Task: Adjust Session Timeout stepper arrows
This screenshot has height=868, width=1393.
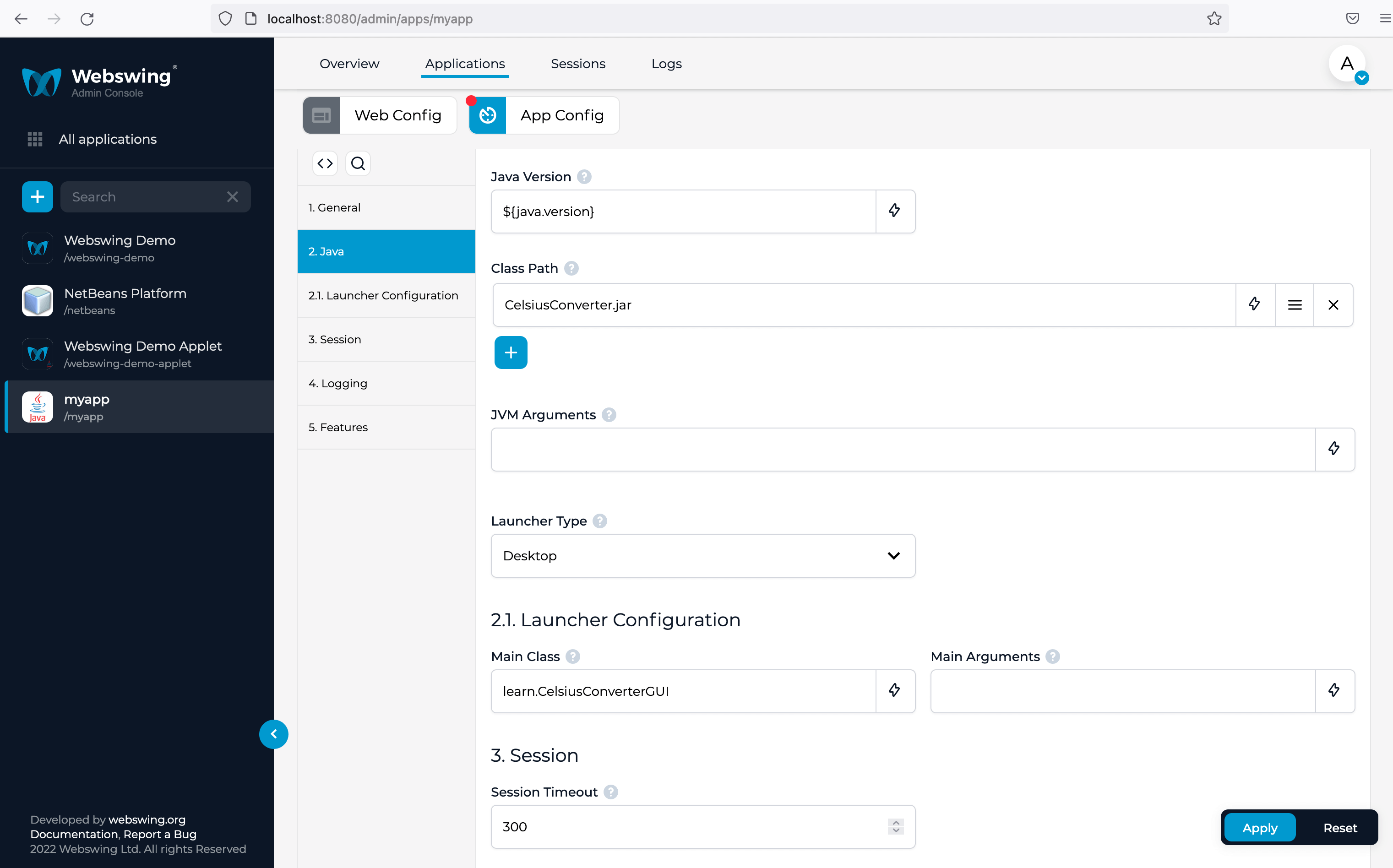Action: (896, 827)
